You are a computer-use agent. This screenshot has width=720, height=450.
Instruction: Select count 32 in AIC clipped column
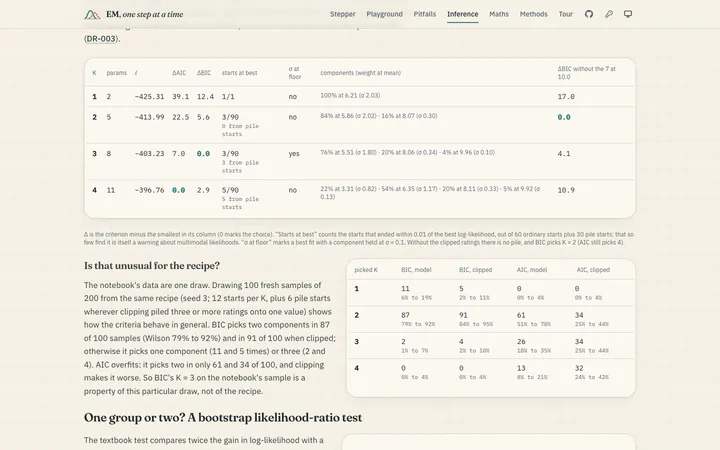[x=579, y=368]
